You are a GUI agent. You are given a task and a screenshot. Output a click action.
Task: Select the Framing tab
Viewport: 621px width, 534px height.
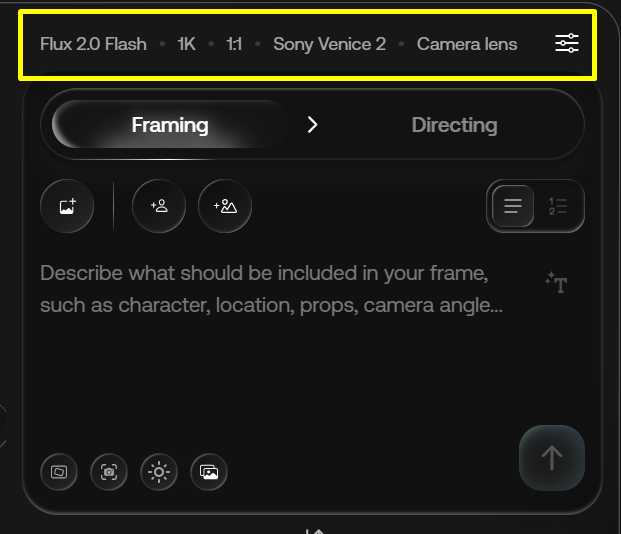[170, 125]
